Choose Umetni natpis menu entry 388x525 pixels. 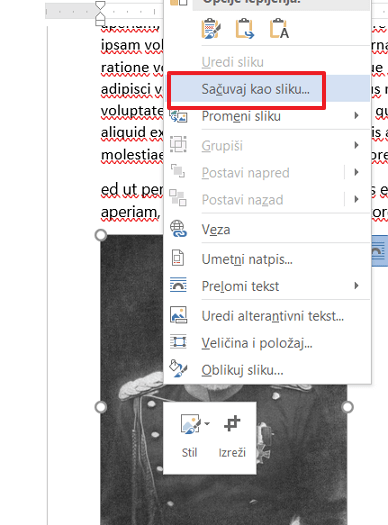pyautogui.click(x=268, y=259)
